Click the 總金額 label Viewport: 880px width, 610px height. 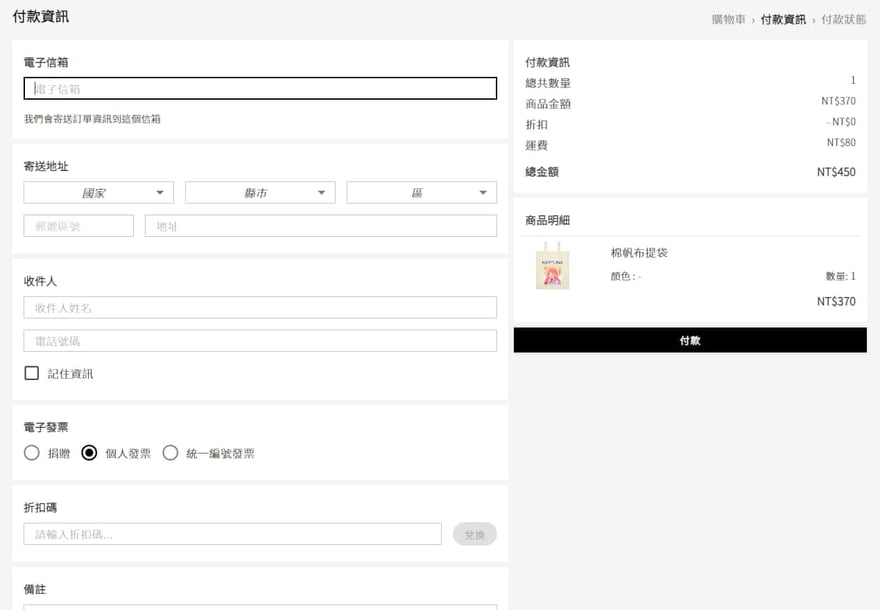(x=542, y=172)
